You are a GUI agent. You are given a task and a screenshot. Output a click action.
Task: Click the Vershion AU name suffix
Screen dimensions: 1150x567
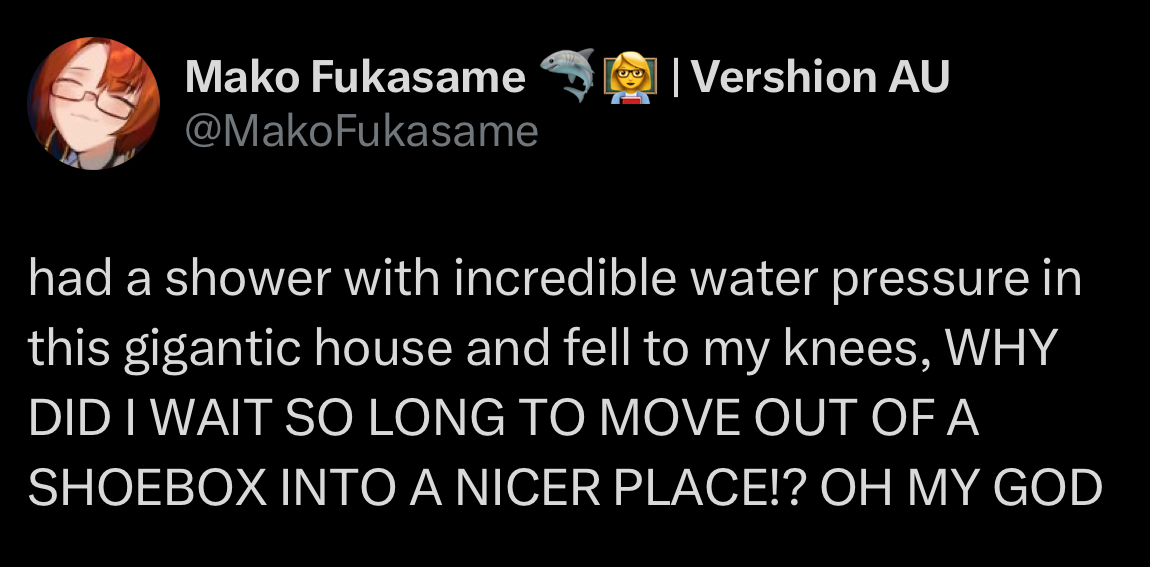pos(821,77)
